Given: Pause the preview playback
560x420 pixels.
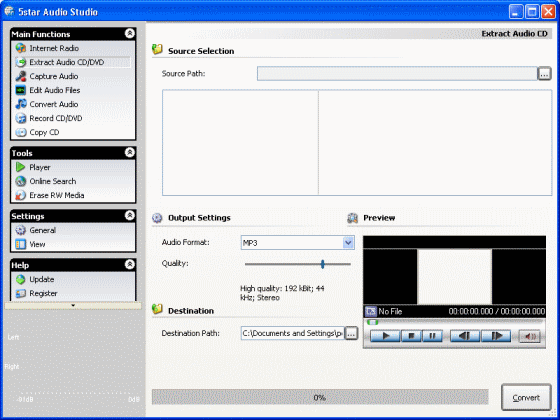Looking at the screenshot, I should (432, 336).
